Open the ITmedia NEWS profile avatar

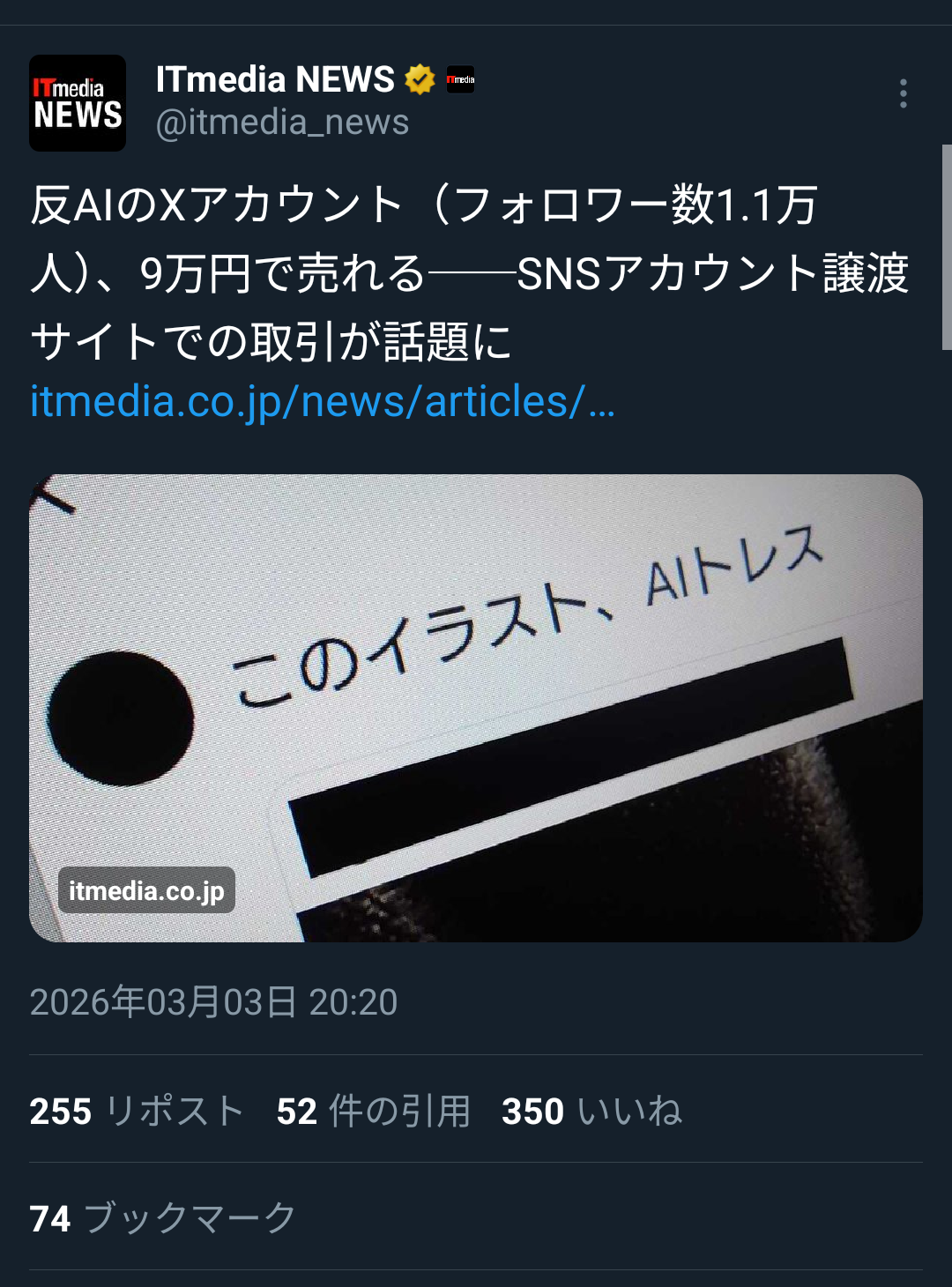click(78, 103)
